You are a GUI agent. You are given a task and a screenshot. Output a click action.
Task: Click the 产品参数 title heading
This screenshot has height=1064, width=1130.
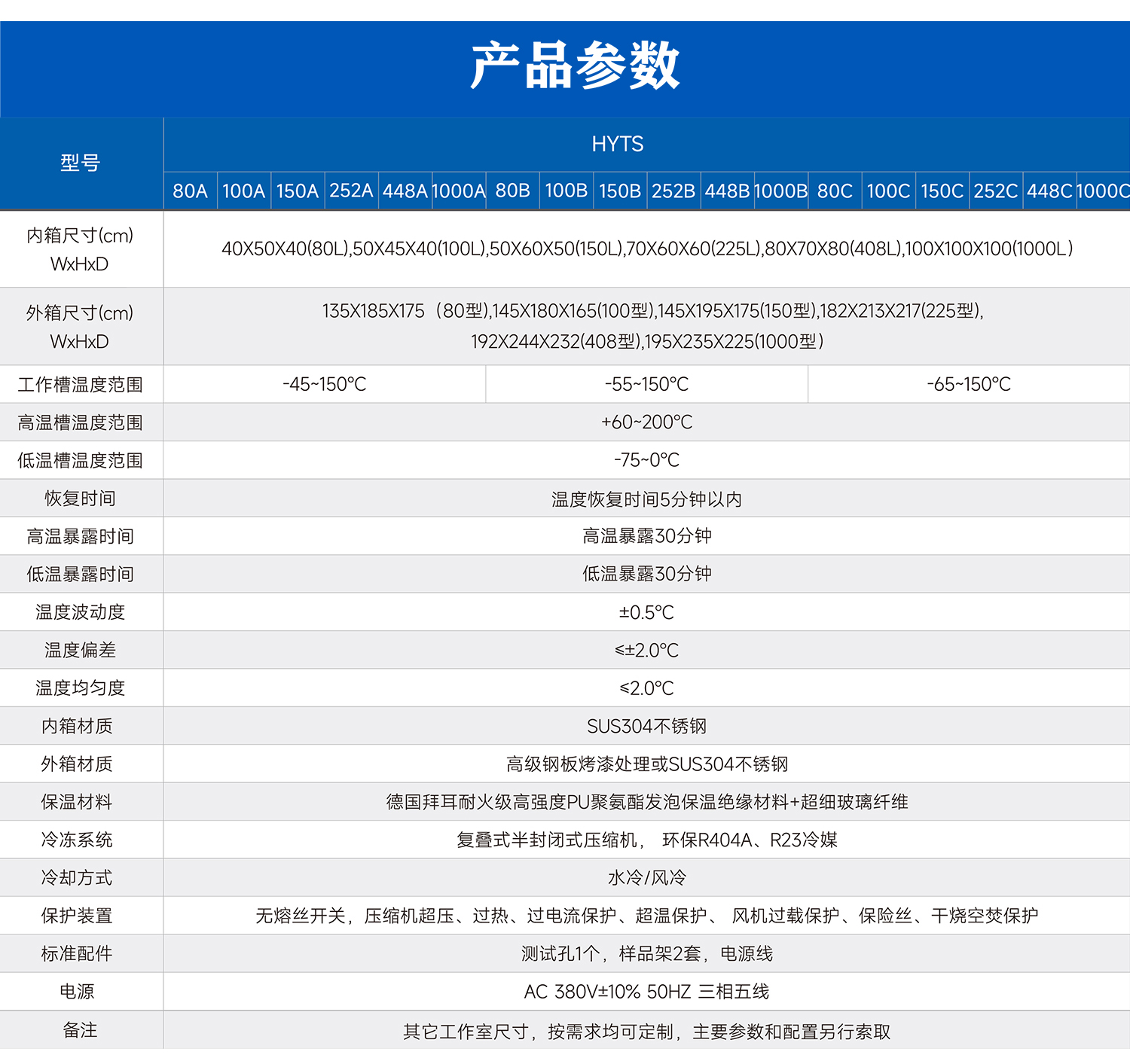575,66
